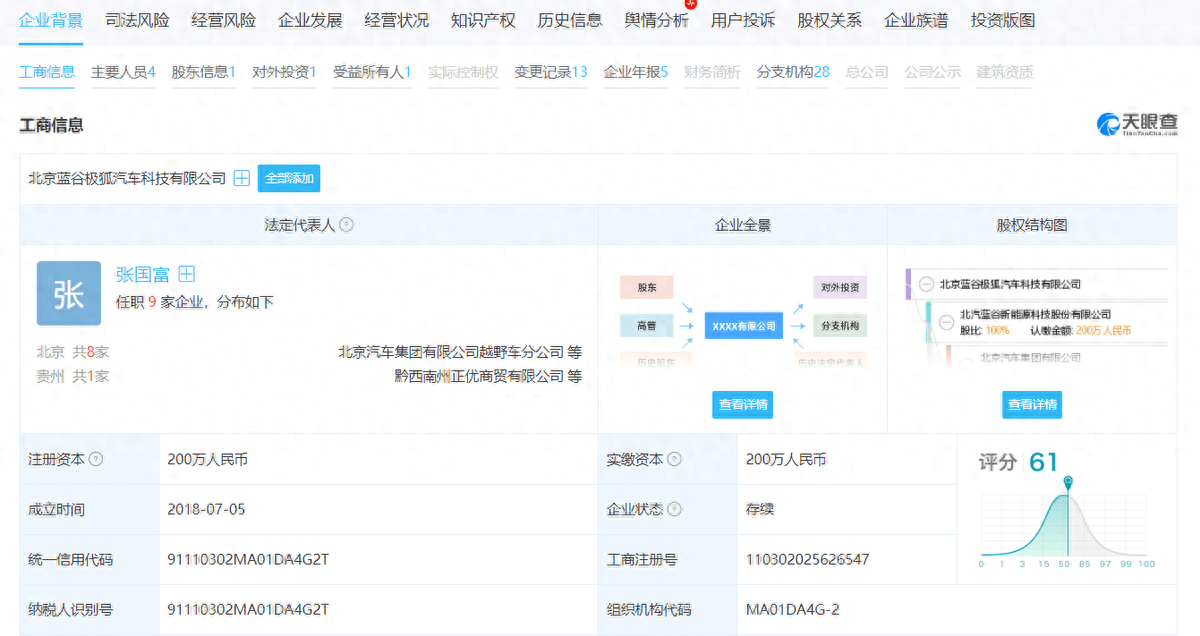Click the score marker on the 评分 curve

coord(1068,483)
